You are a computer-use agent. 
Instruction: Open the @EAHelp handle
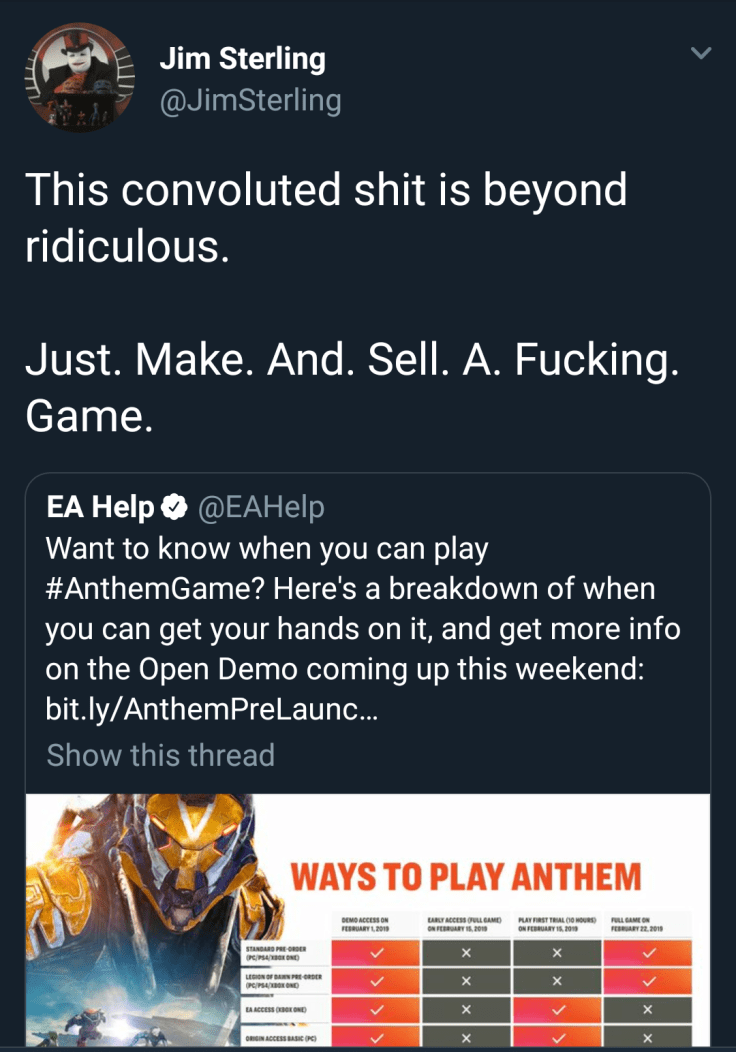pyautogui.click(x=262, y=508)
